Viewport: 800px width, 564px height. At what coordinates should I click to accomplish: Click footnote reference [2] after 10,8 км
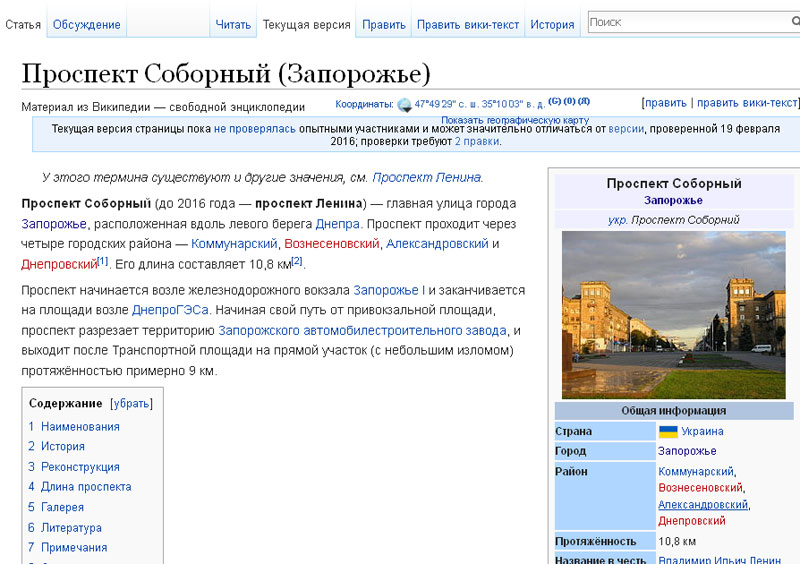click(x=297, y=262)
